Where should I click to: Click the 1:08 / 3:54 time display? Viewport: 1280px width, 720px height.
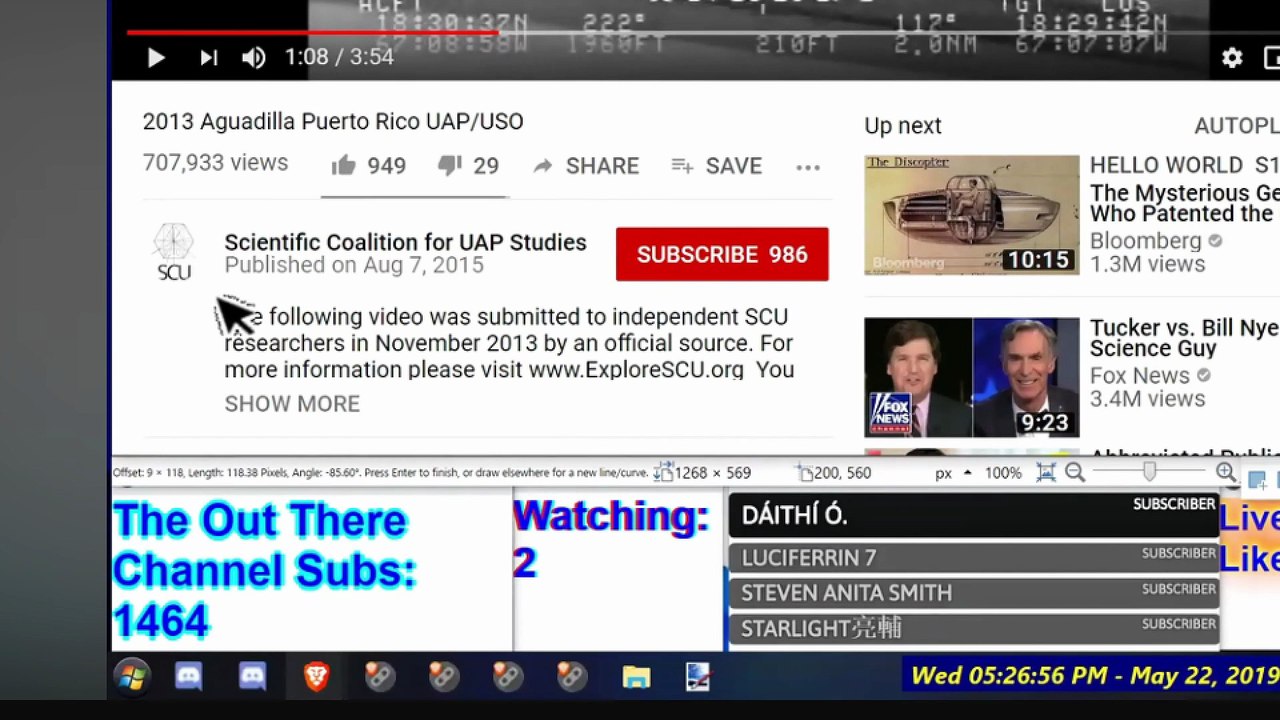point(339,57)
